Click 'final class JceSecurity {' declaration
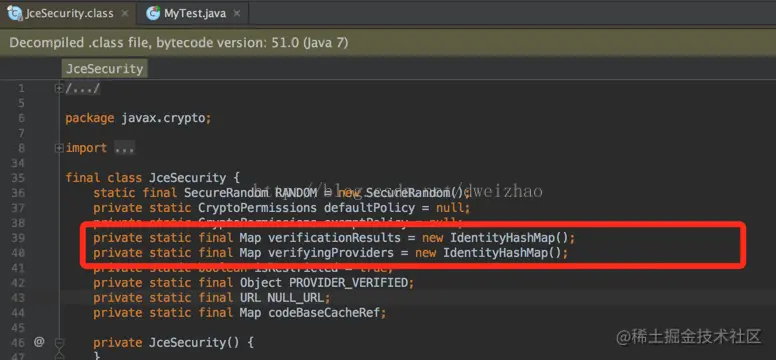 153,178
